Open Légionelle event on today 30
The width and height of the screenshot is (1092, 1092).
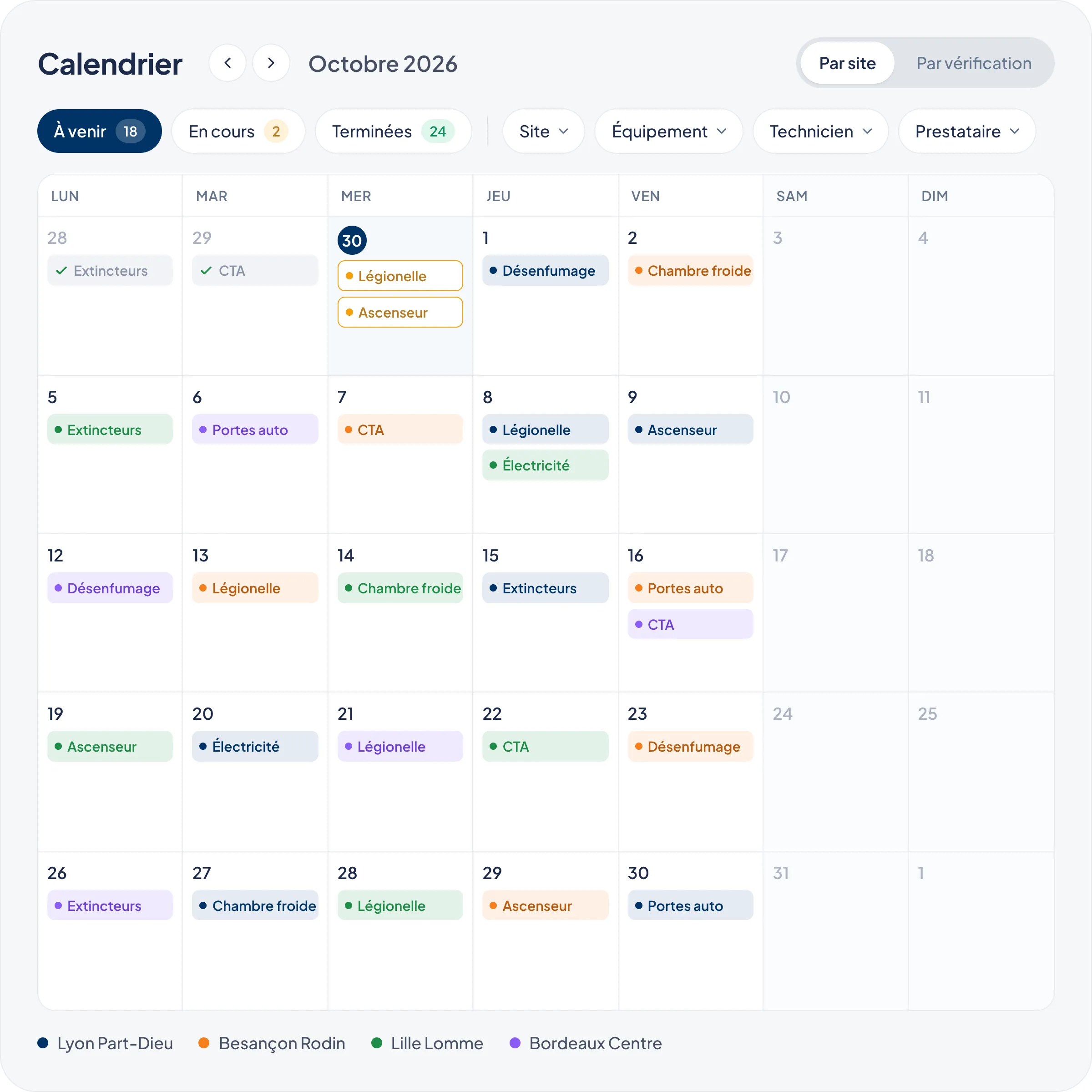click(x=400, y=276)
